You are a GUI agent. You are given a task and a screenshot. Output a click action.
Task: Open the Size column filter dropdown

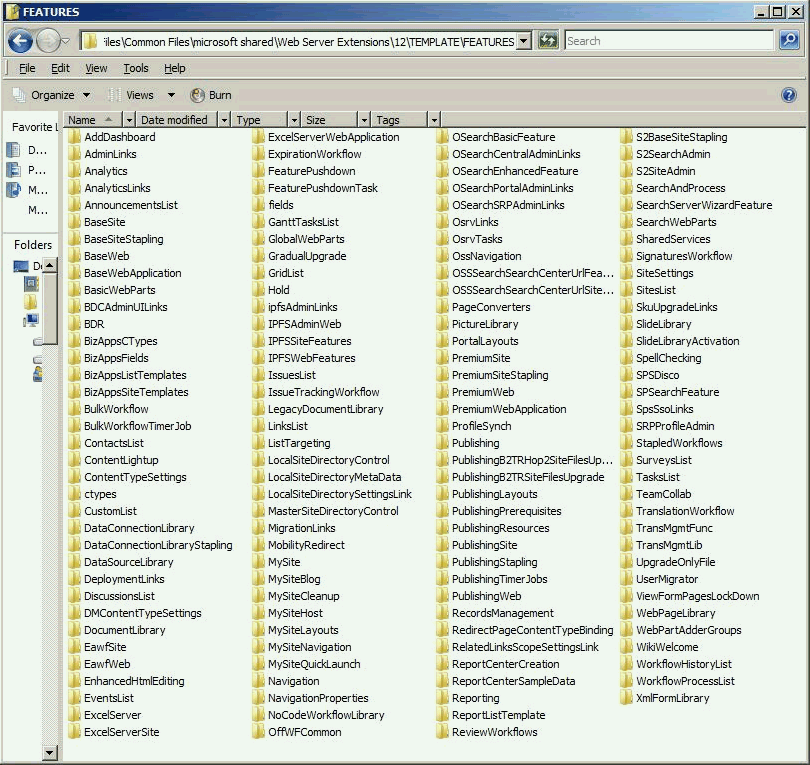[364, 120]
